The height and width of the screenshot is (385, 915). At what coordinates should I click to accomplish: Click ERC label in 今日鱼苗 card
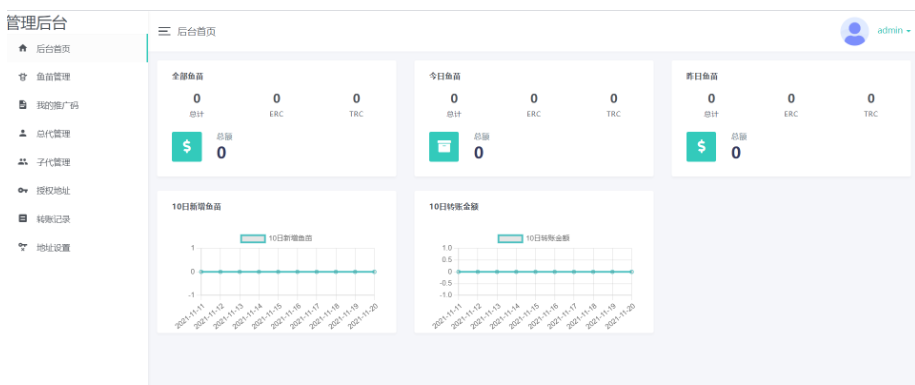pyautogui.click(x=534, y=114)
